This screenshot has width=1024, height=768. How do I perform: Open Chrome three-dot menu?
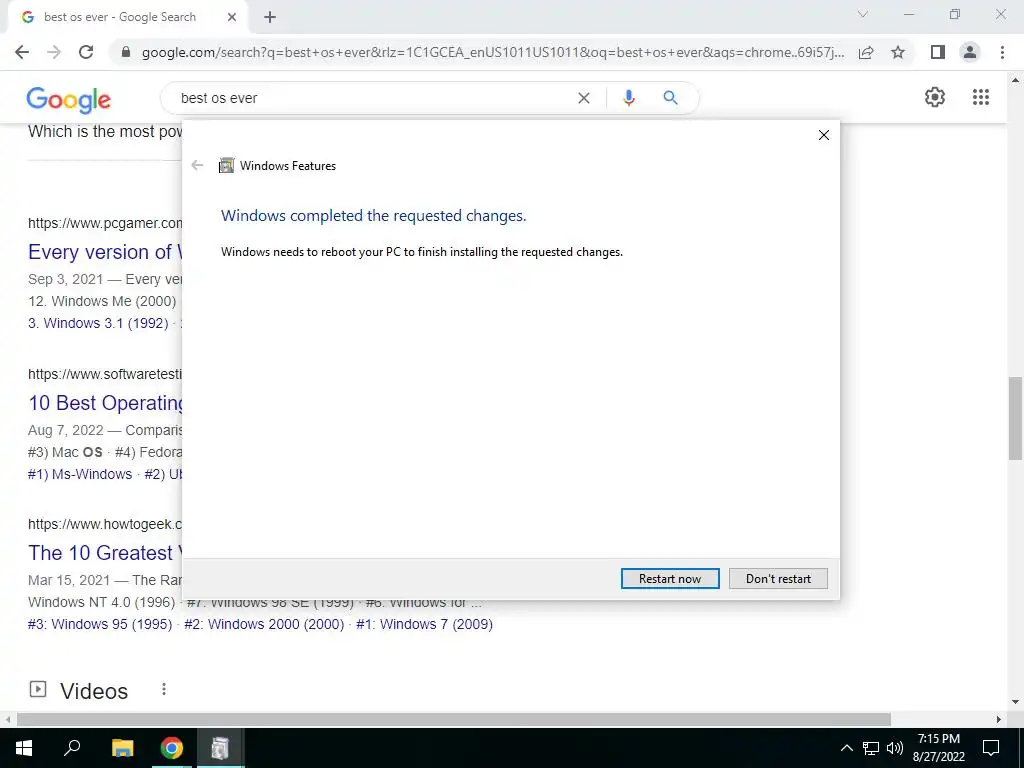[1002, 52]
